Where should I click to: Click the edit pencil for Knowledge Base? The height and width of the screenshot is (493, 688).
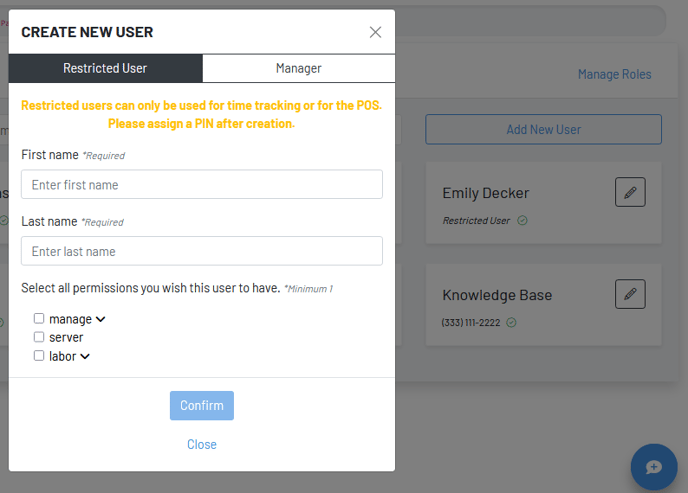[x=630, y=294]
